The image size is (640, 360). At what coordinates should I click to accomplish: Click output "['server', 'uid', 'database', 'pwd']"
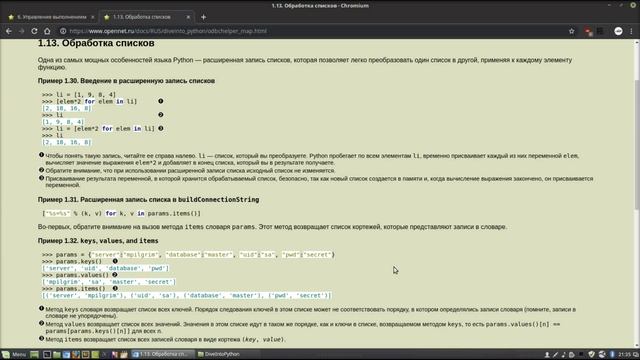(105, 268)
